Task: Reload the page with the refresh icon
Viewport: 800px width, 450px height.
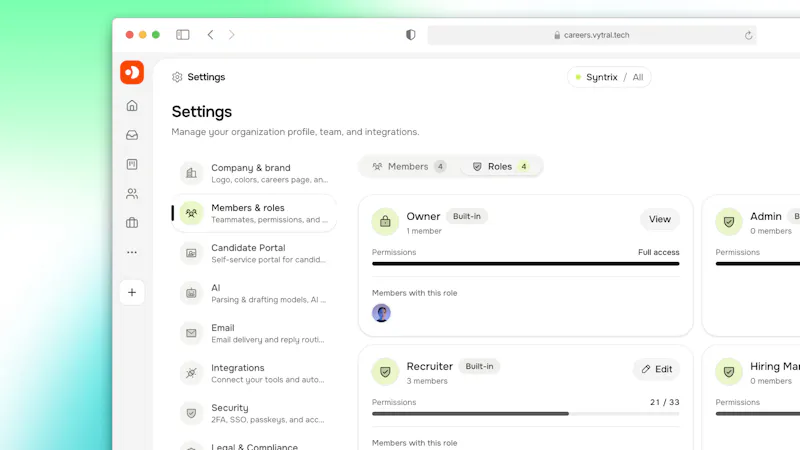Action: pyautogui.click(x=748, y=35)
